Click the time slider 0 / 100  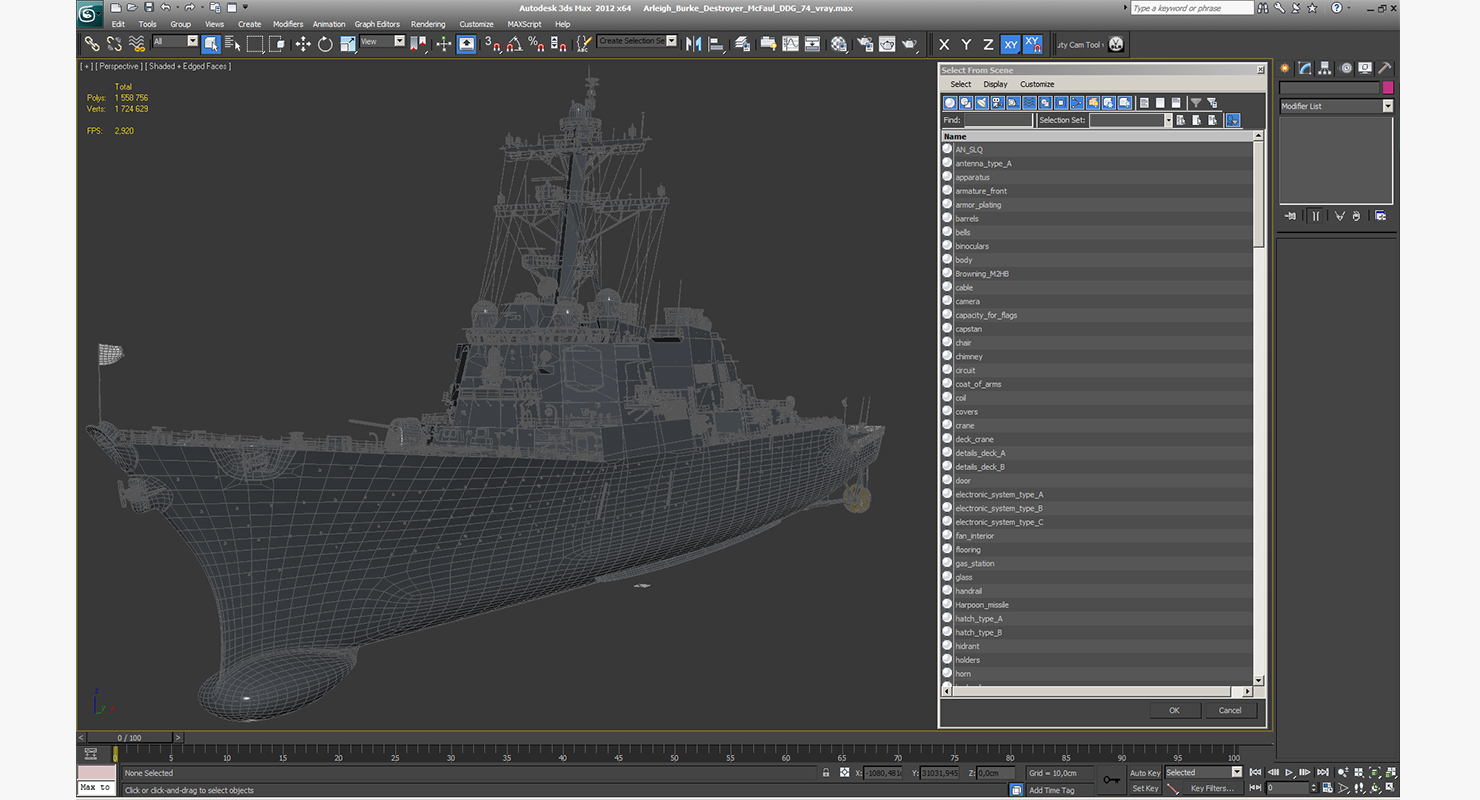pos(129,738)
